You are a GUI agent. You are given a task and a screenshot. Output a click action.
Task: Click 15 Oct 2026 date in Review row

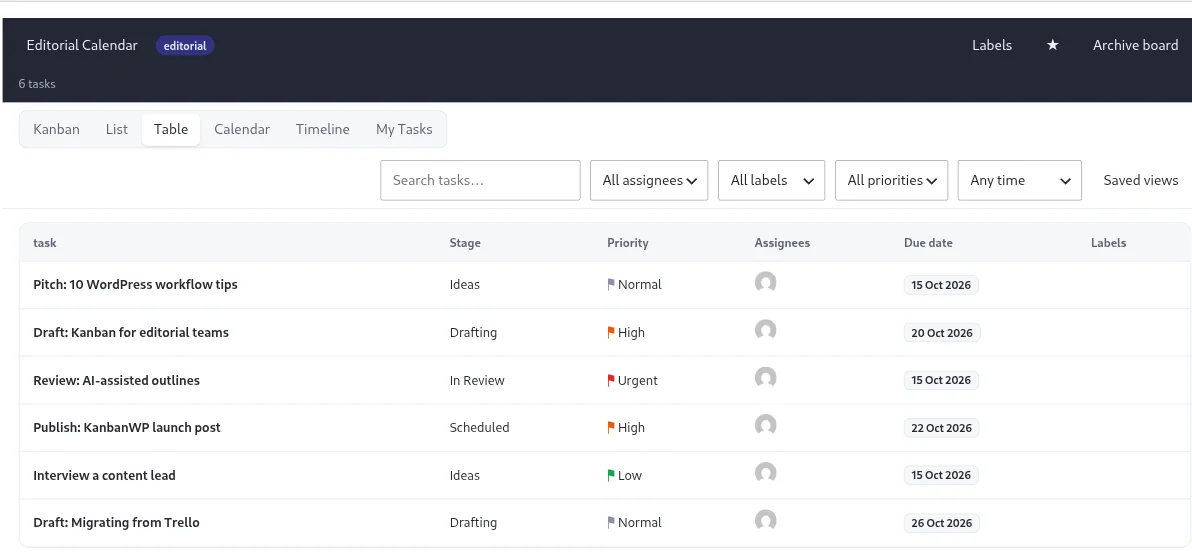coord(941,380)
